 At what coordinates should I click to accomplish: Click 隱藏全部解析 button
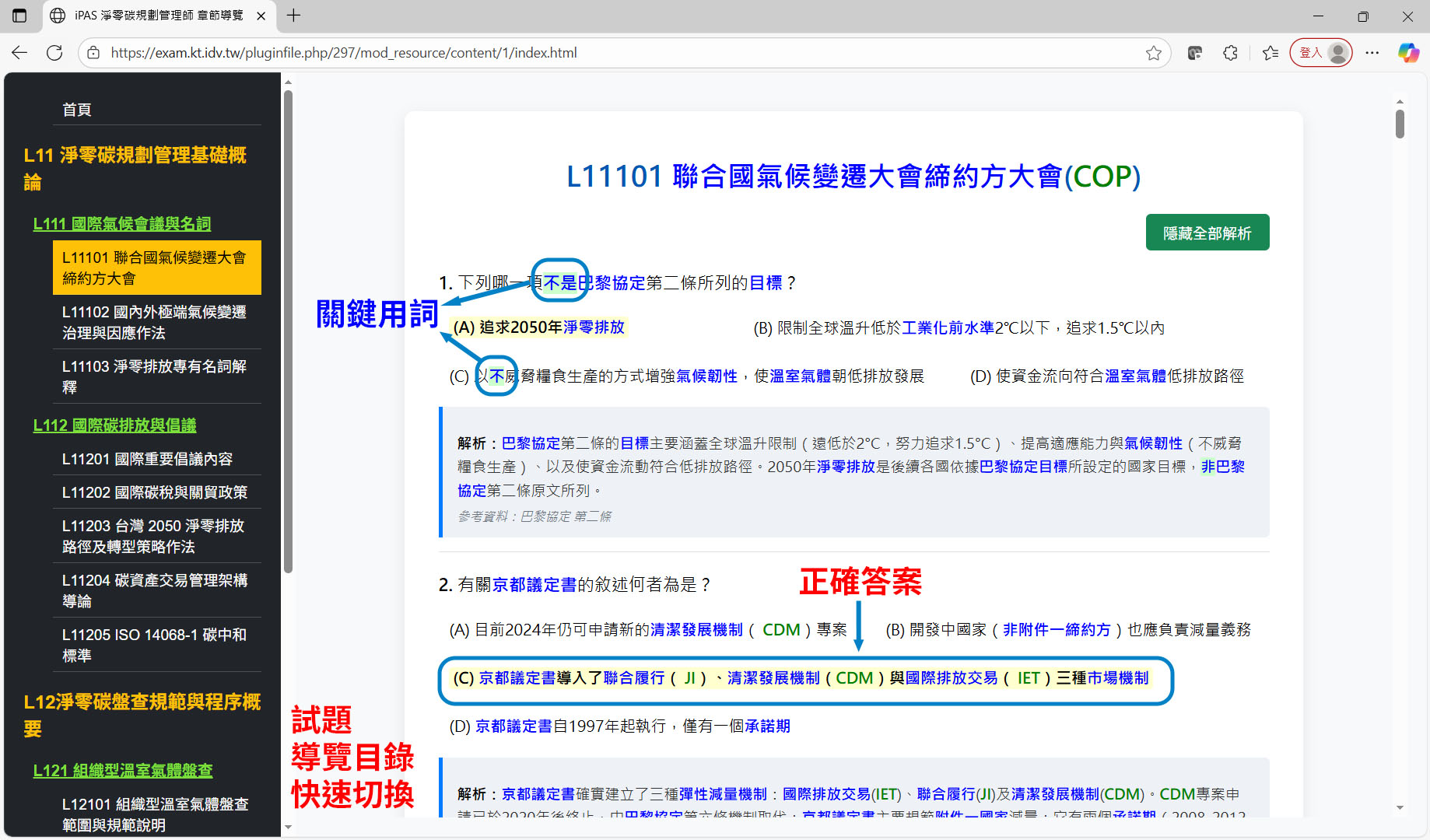[1207, 233]
